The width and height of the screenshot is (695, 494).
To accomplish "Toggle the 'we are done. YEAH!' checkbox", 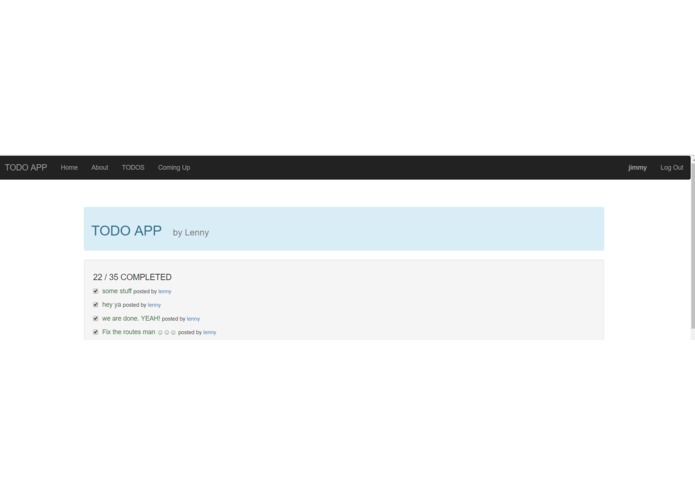I will point(95,319).
